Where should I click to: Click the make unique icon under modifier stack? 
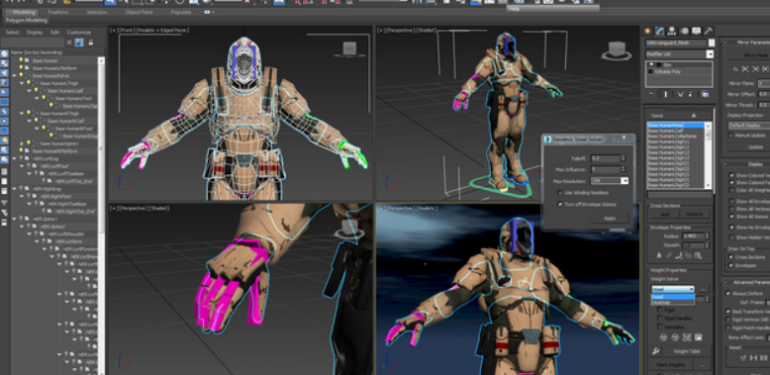(681, 94)
